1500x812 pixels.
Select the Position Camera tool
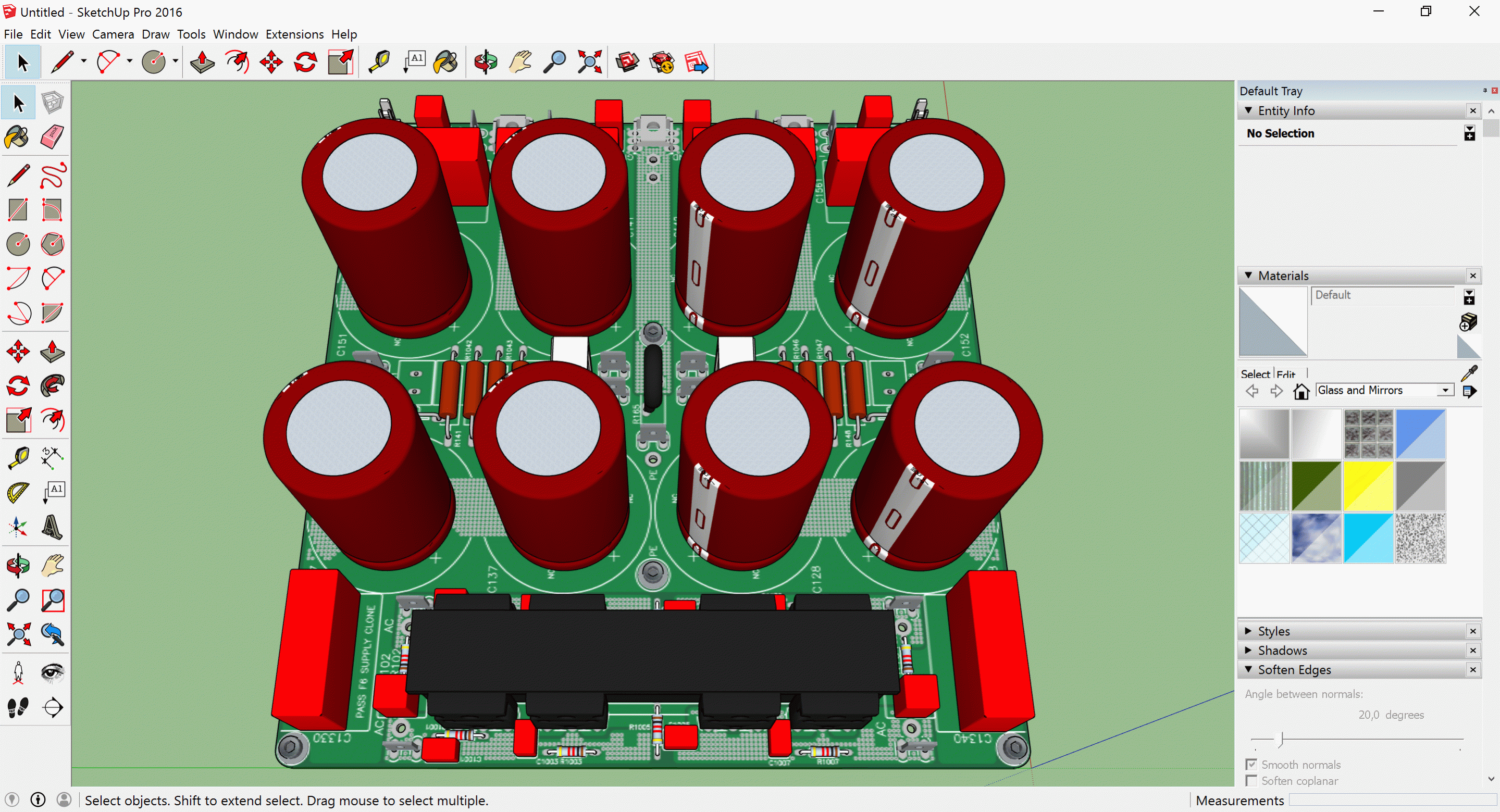18,673
